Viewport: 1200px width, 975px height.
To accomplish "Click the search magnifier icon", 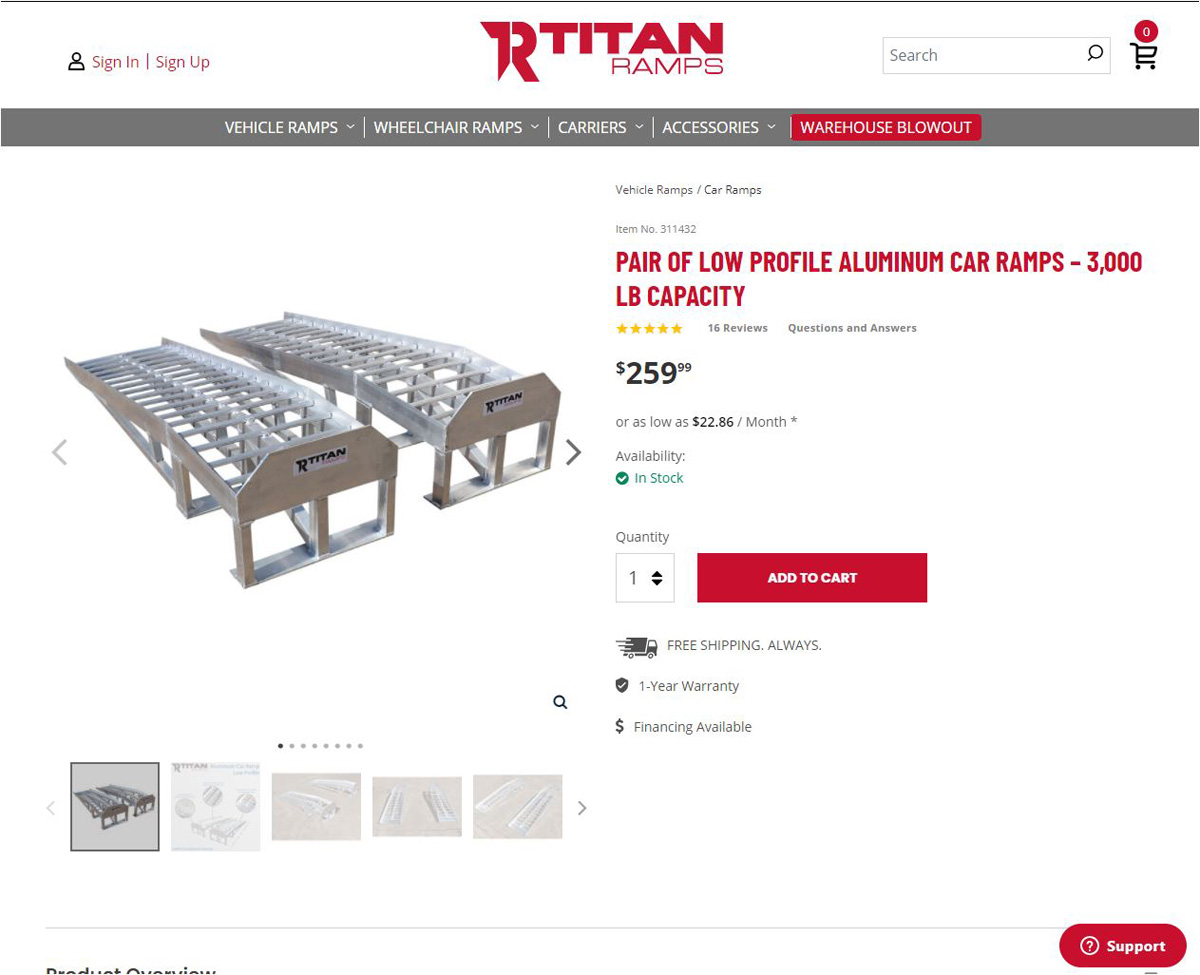I will pos(1095,54).
